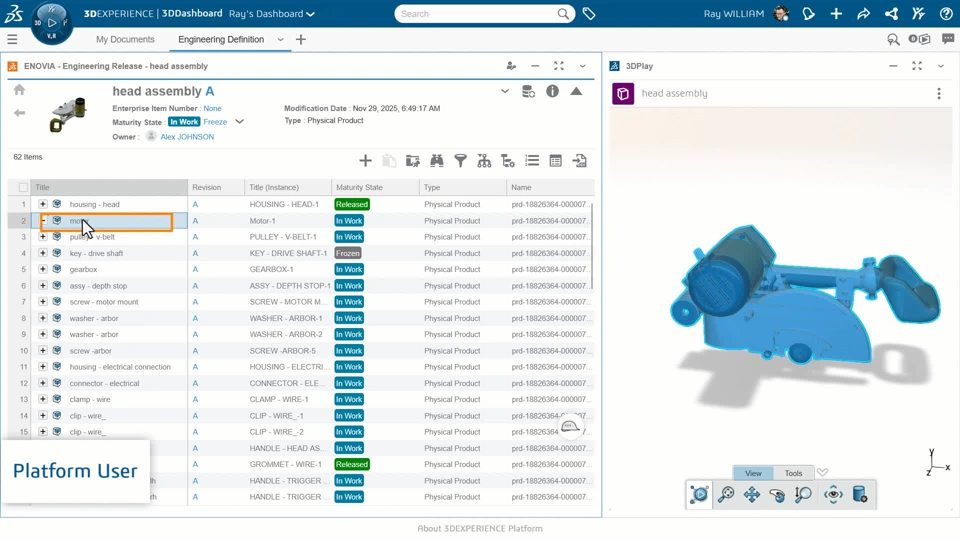Screen dimensions: 960x540
Task: Click the Share arrow icon in top bar
Action: [863, 13]
